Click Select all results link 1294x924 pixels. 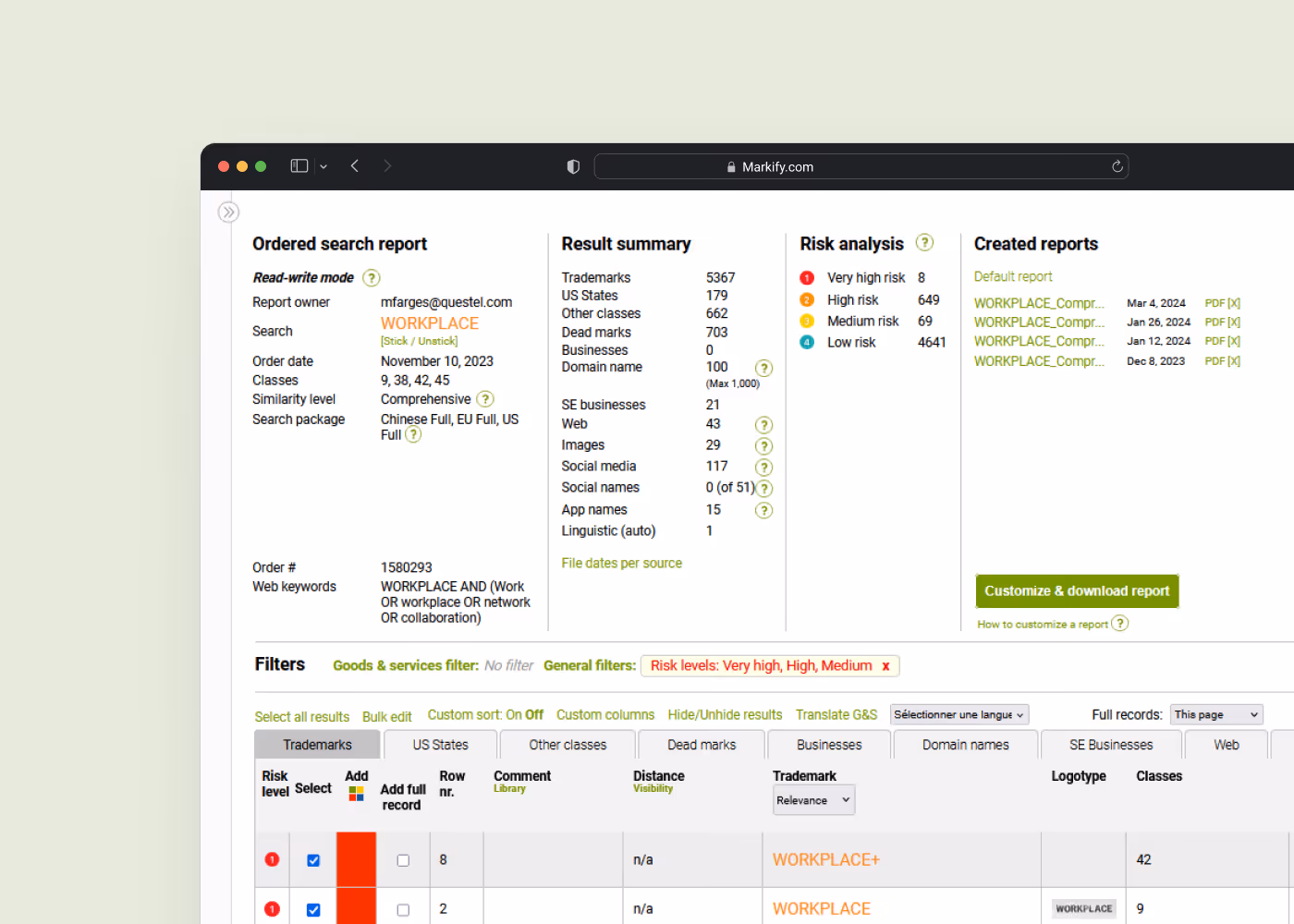302,717
